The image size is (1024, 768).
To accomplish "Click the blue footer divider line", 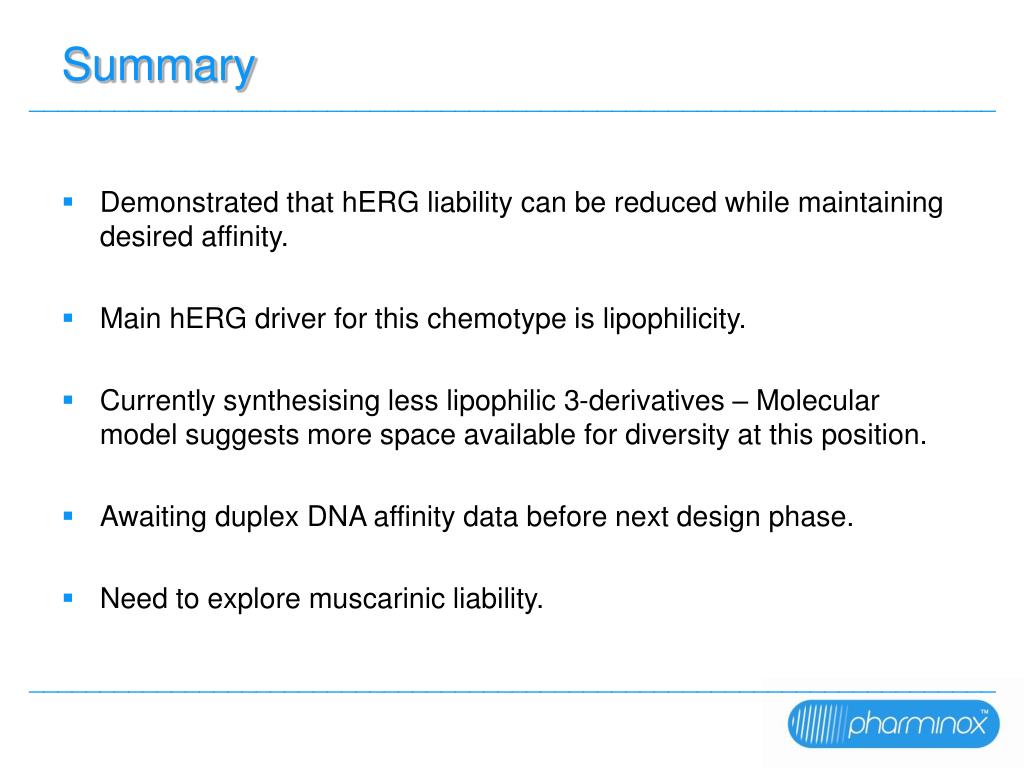I will pos(512,691).
